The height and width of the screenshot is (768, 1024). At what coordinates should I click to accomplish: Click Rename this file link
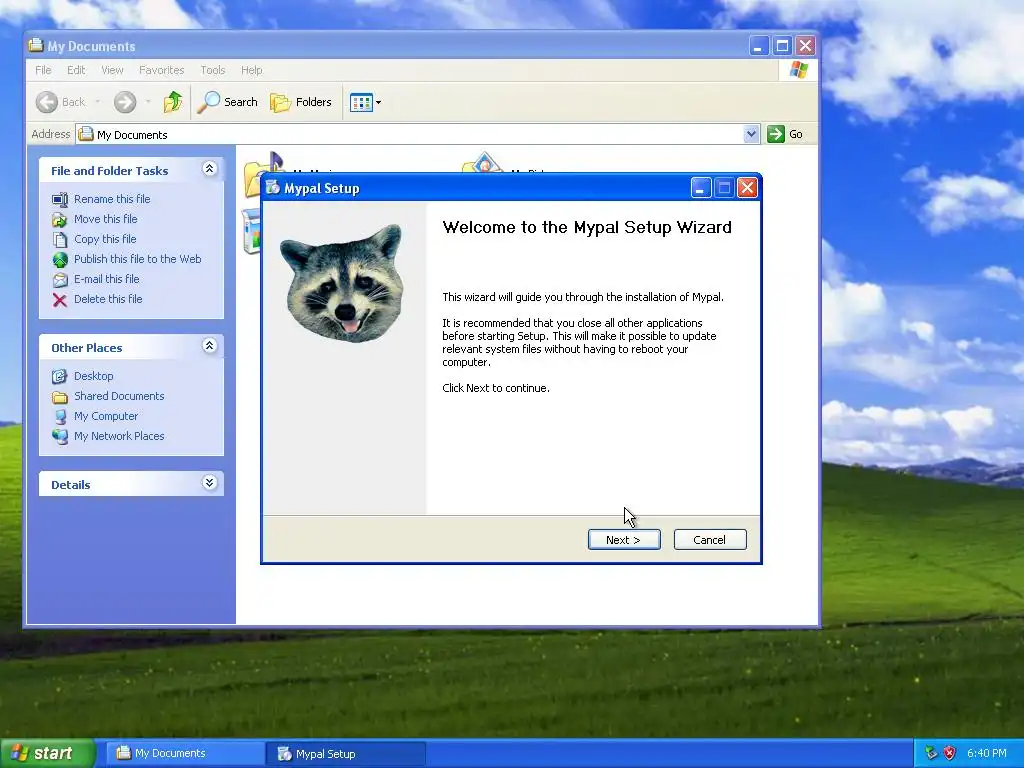[x=112, y=199]
